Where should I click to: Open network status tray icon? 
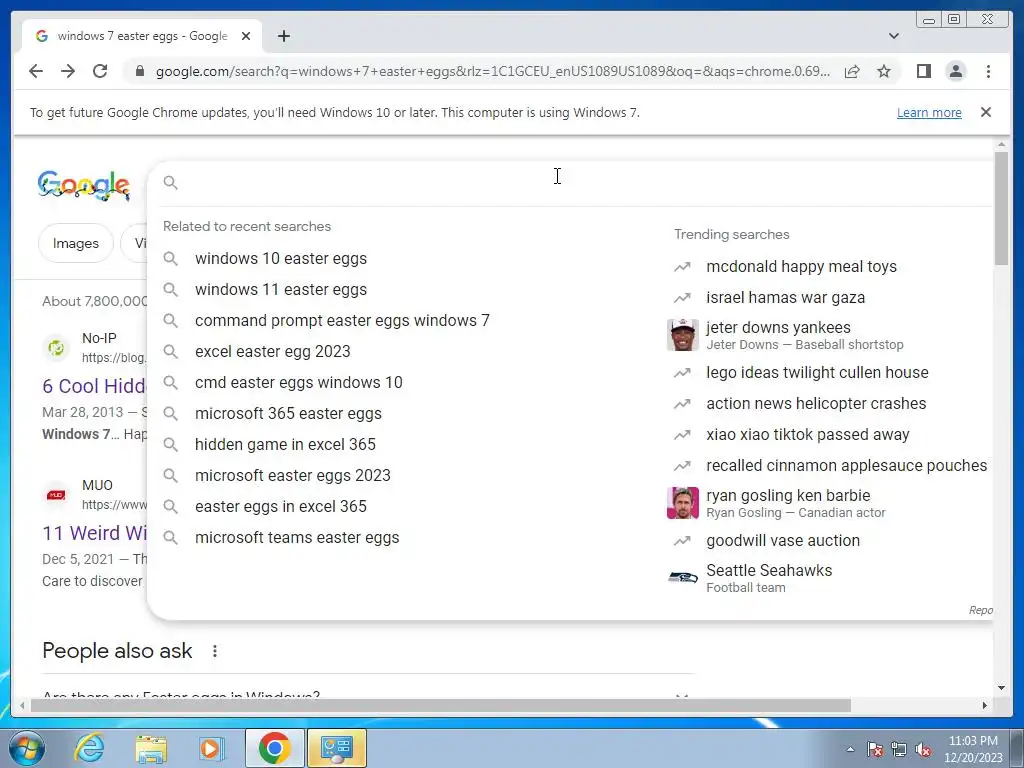899,749
